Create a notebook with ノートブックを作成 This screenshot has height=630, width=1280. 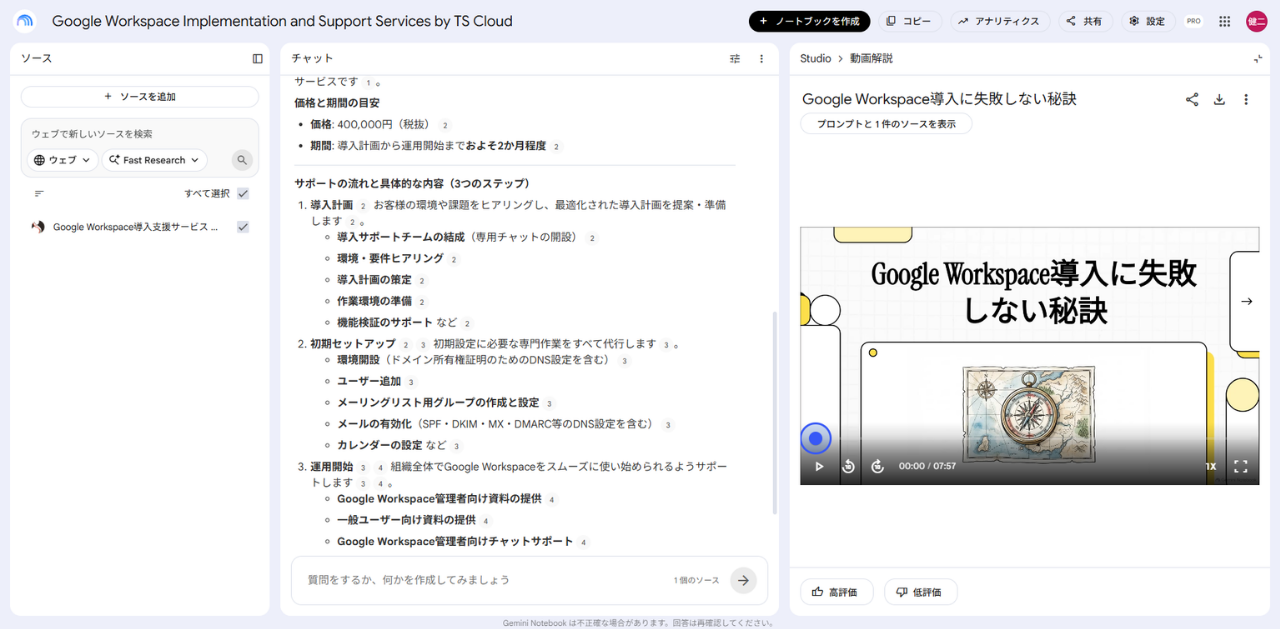(809, 21)
